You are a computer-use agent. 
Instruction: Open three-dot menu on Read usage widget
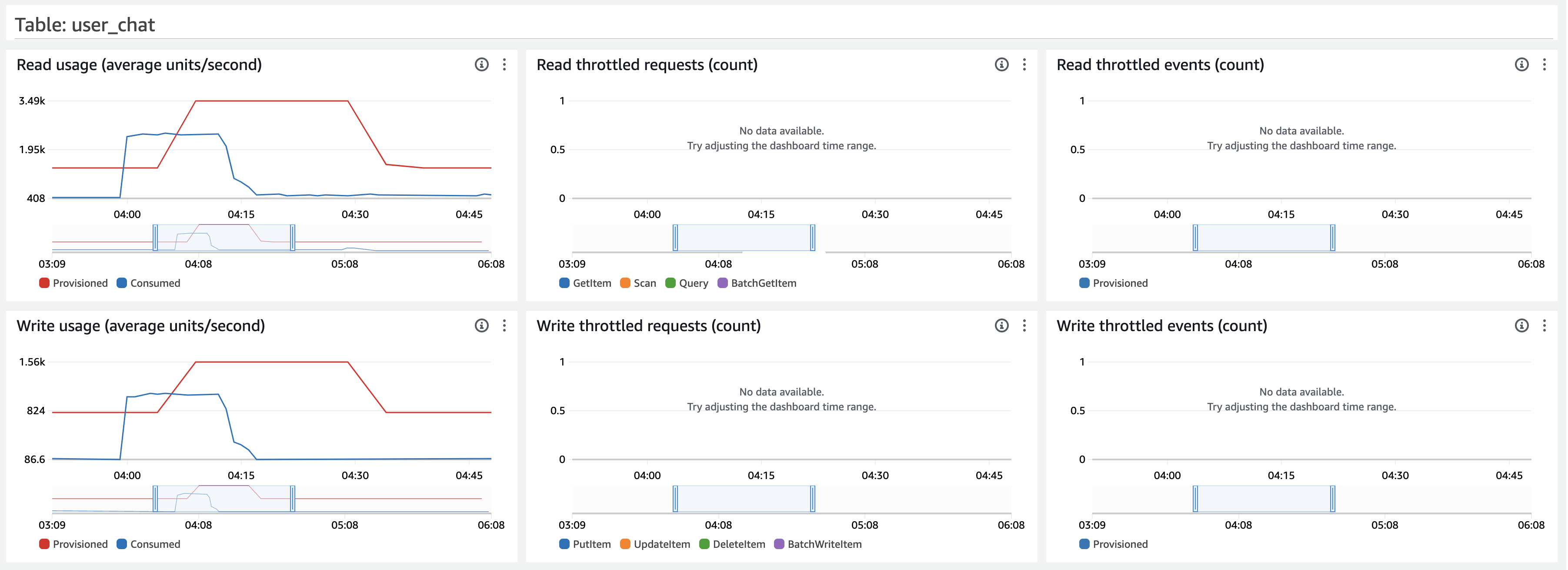point(504,64)
